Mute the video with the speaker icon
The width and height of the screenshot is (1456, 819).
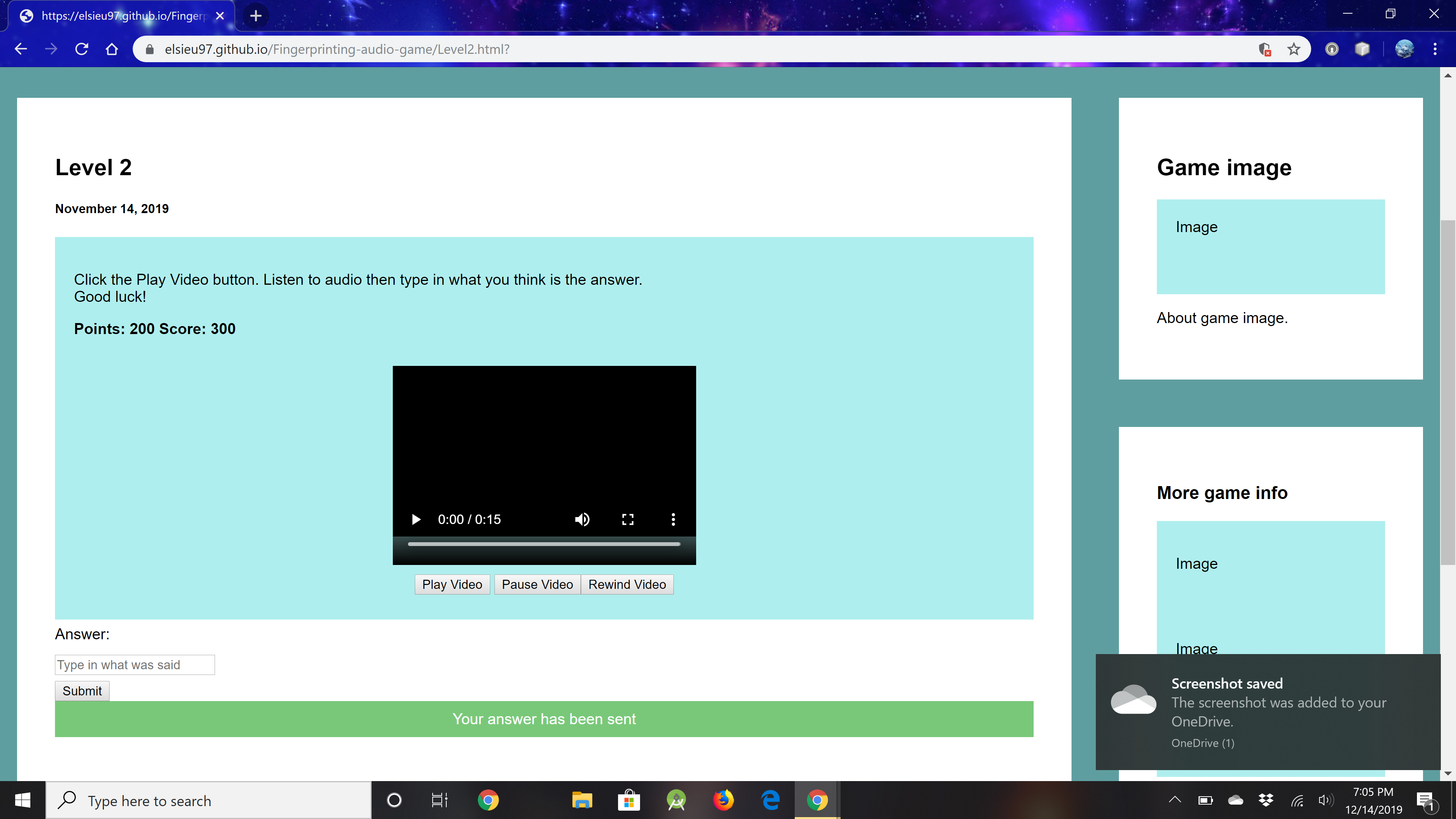click(x=582, y=519)
